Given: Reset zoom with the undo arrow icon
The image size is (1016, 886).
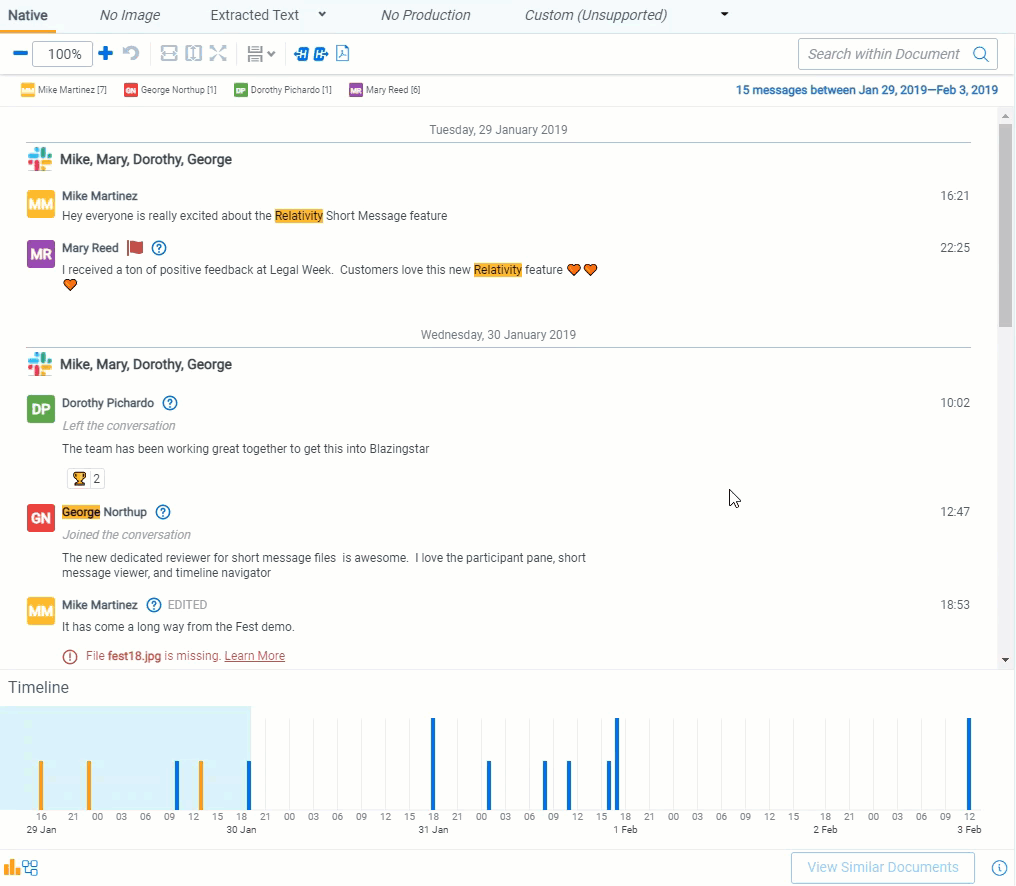Looking at the screenshot, I should coord(131,54).
